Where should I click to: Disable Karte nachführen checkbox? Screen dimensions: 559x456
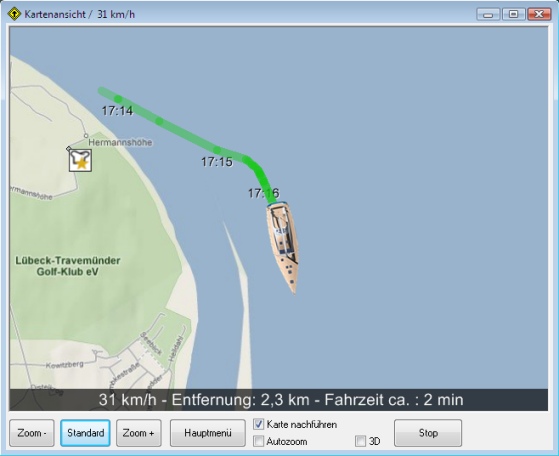click(x=258, y=424)
